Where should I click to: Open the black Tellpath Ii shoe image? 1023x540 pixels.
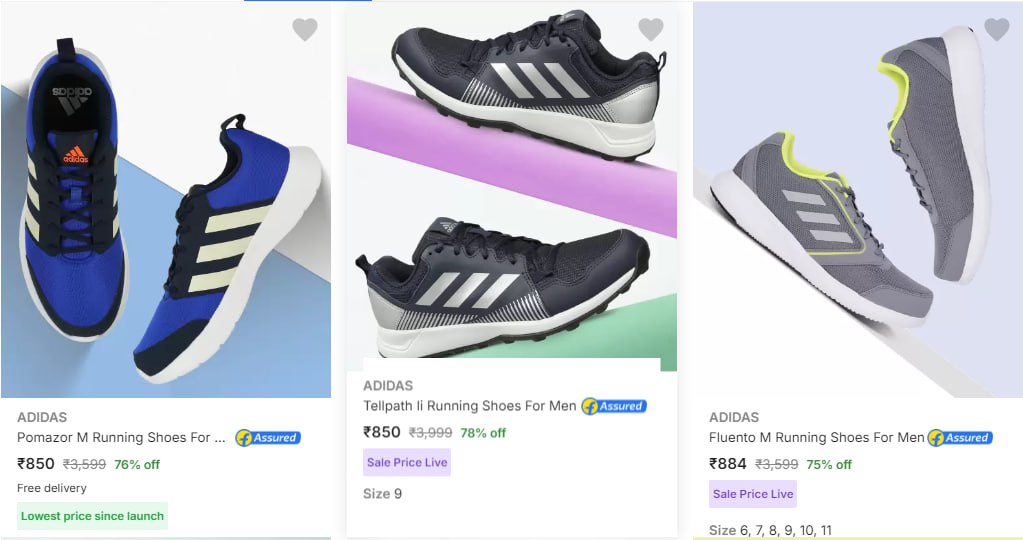(x=511, y=190)
